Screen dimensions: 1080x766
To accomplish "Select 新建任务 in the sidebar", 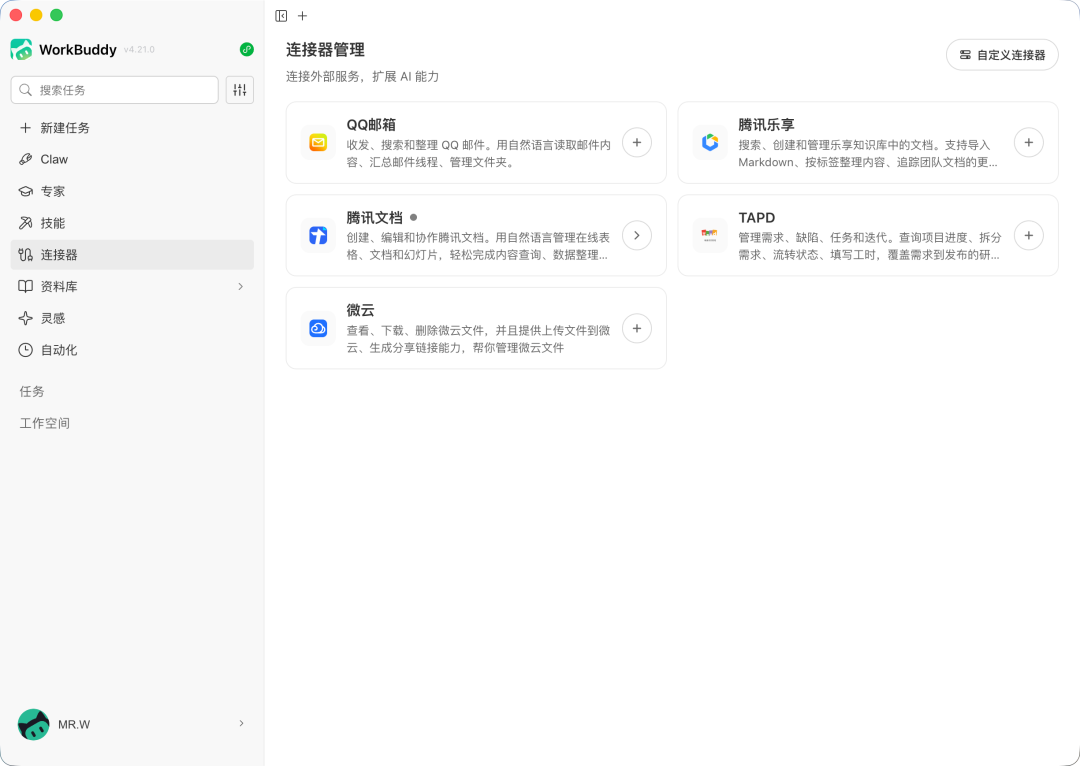I will [132, 128].
